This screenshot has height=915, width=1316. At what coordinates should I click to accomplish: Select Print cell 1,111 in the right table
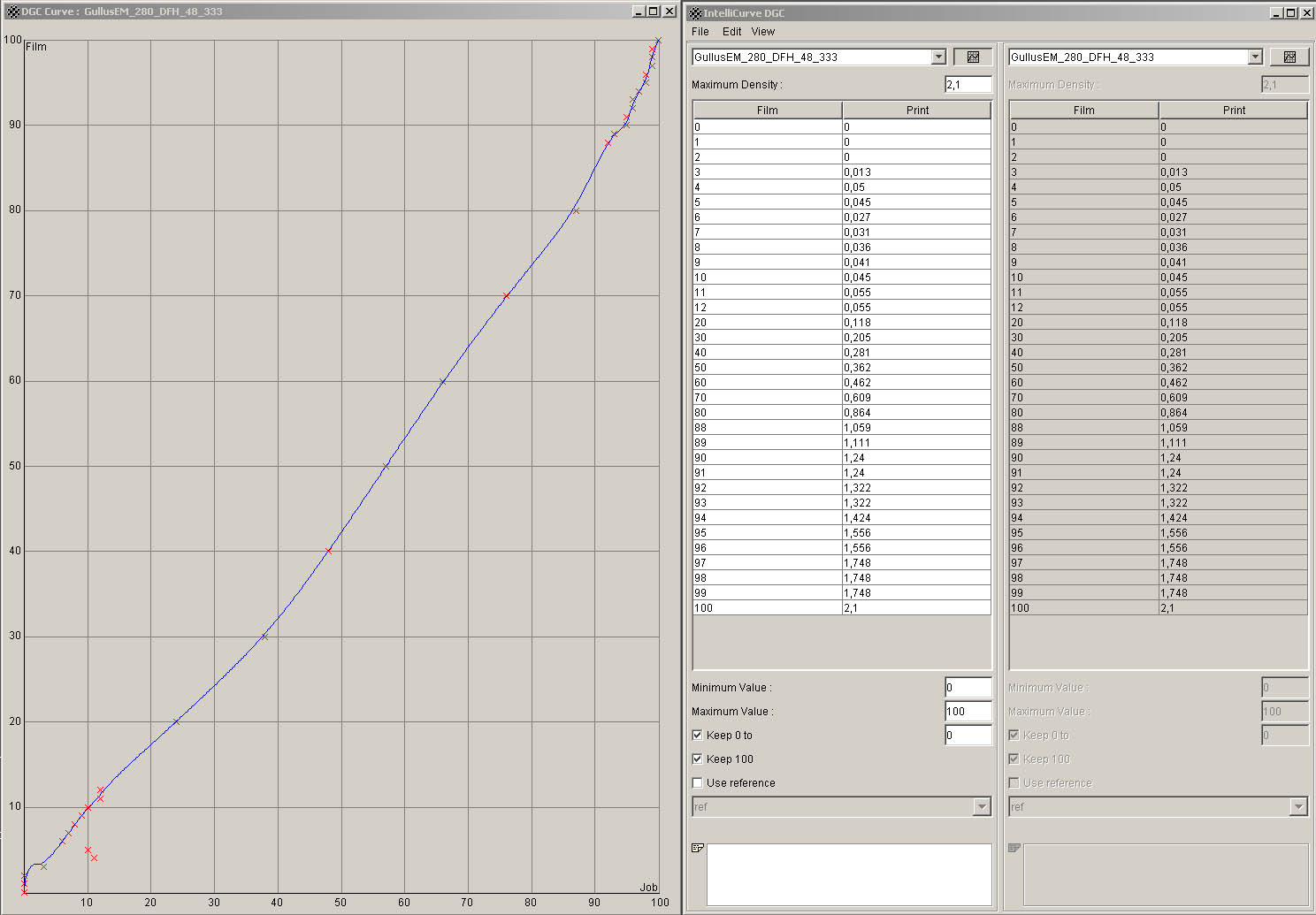click(x=1233, y=442)
